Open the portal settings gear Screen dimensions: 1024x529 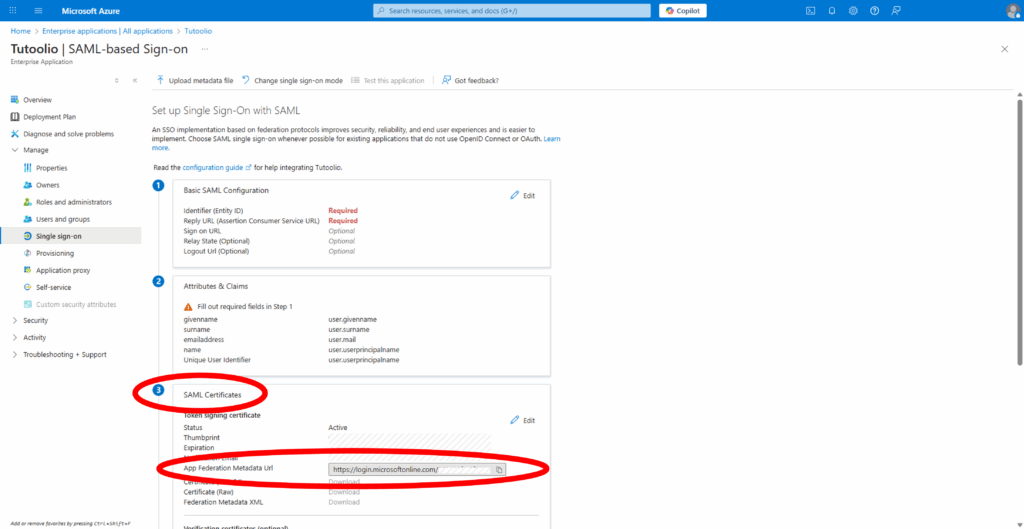853,10
